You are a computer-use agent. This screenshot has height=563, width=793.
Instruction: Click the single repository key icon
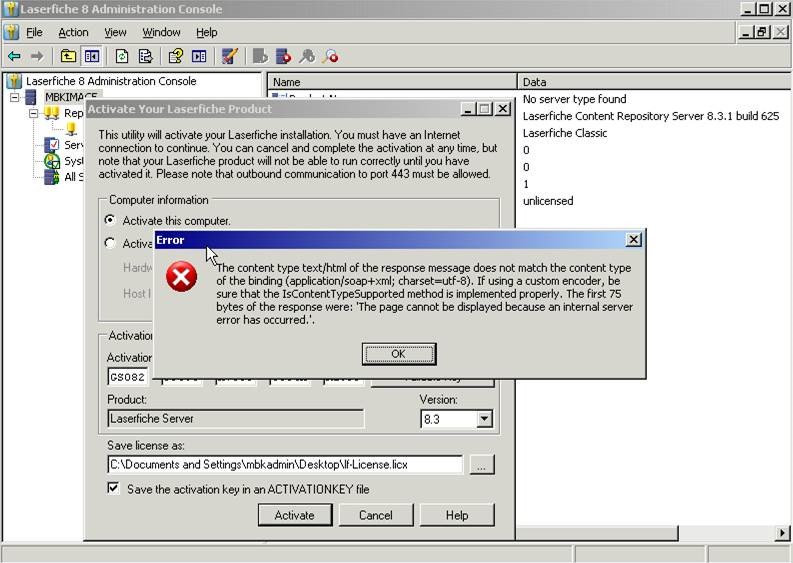point(72,128)
